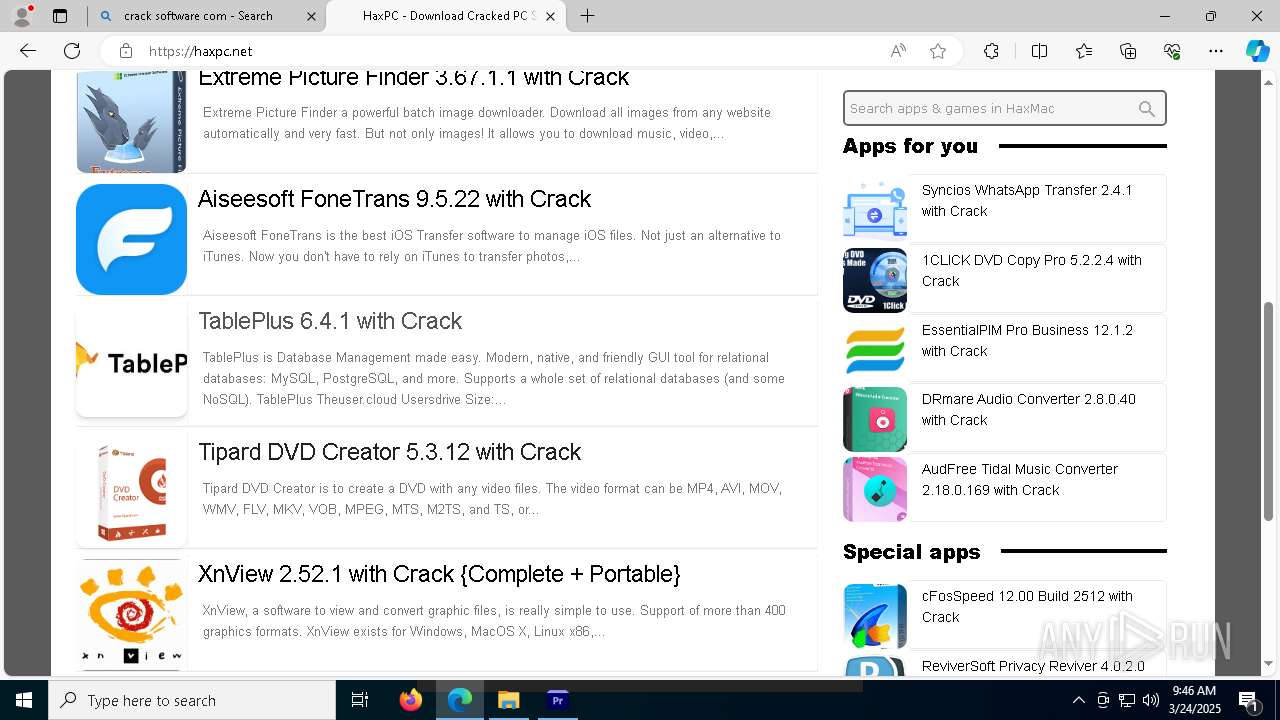Click the page vertical scrollbar thumb
1280x720 pixels.
pyautogui.click(x=1269, y=410)
